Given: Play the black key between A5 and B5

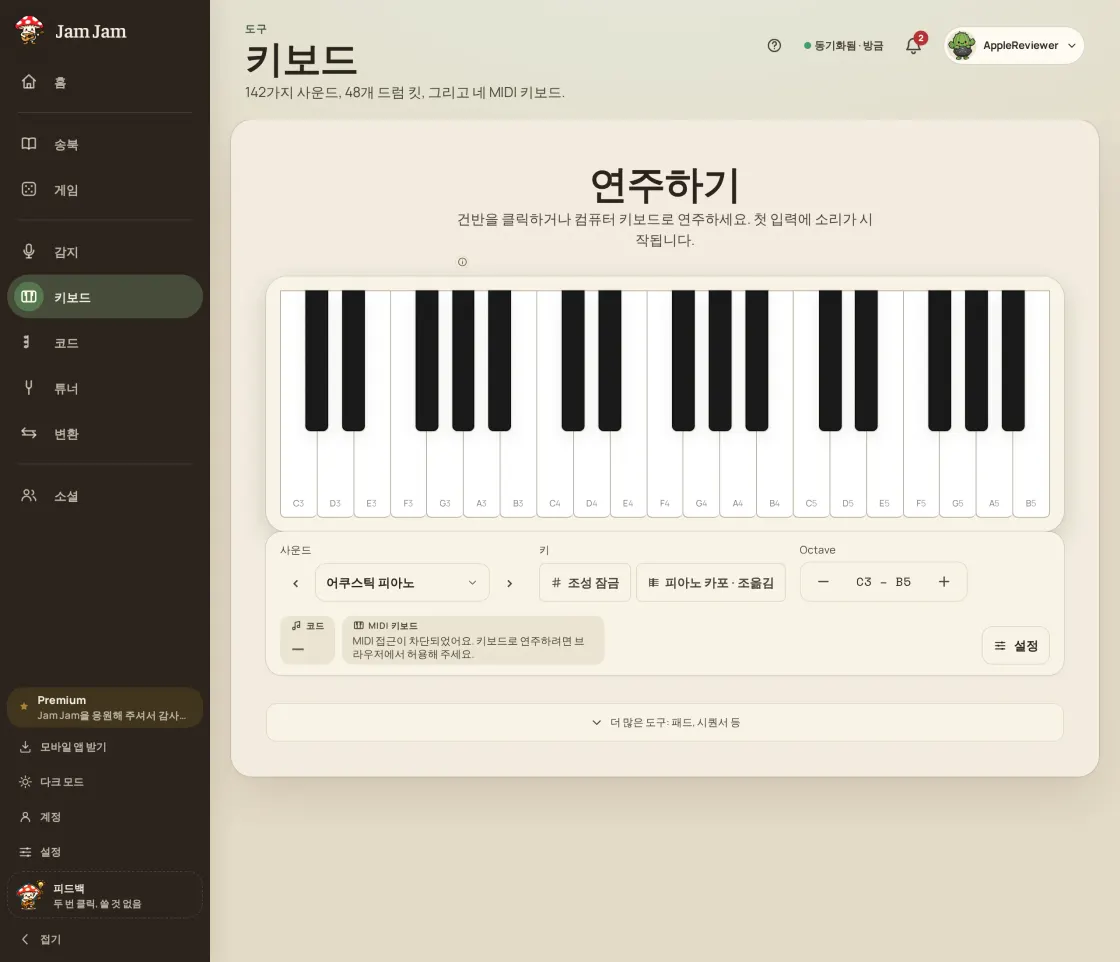Looking at the screenshot, I should click(x=1013, y=360).
